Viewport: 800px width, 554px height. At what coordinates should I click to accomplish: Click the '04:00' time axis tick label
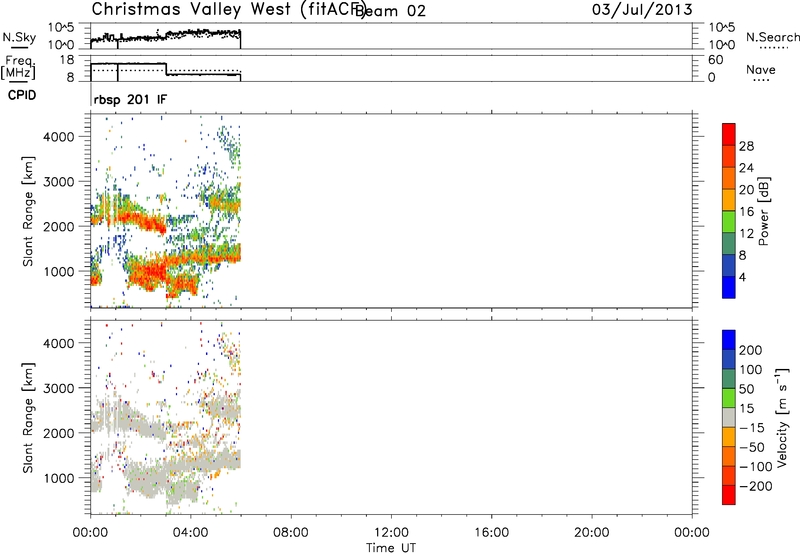191,533
